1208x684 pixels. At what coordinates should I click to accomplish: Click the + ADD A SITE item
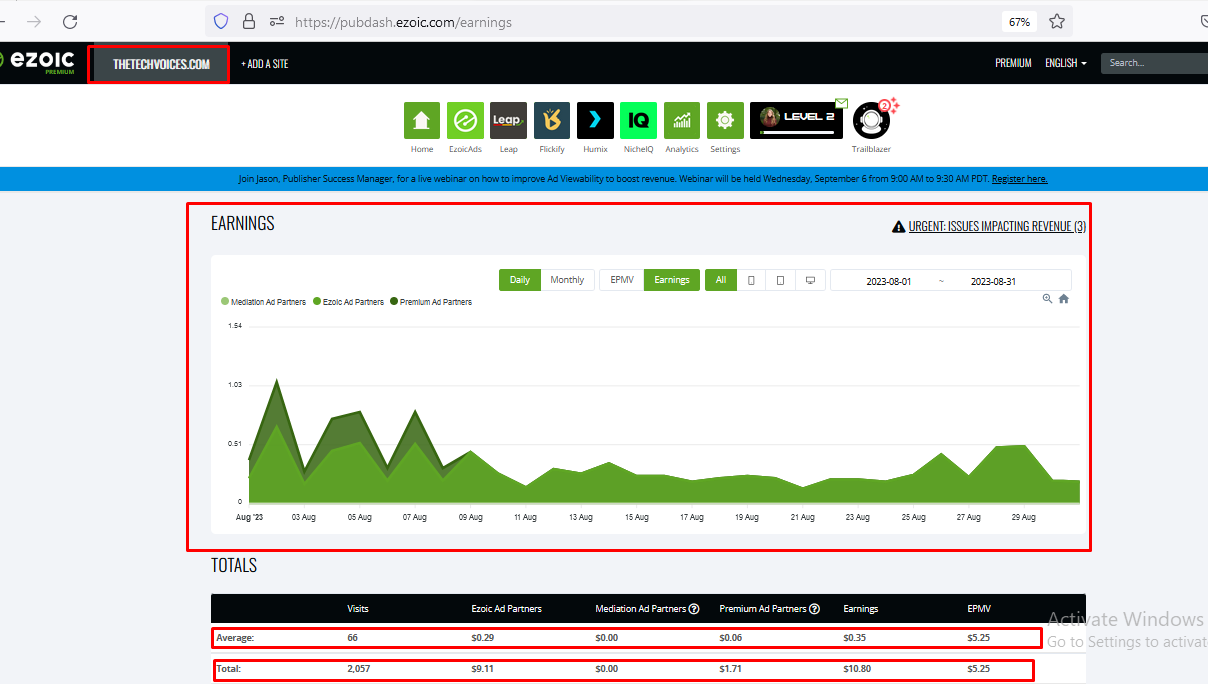coord(264,64)
